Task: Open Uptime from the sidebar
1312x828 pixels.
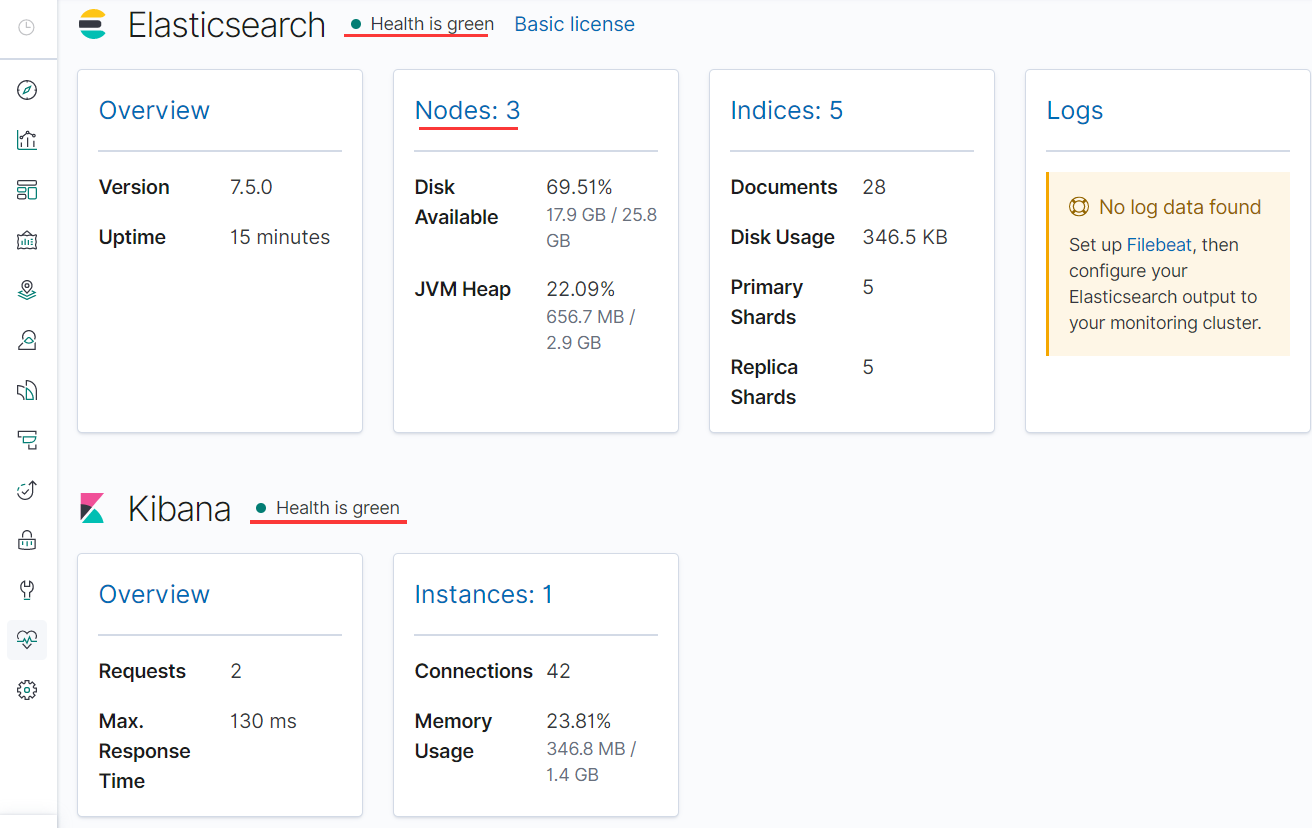Action: click(27, 490)
